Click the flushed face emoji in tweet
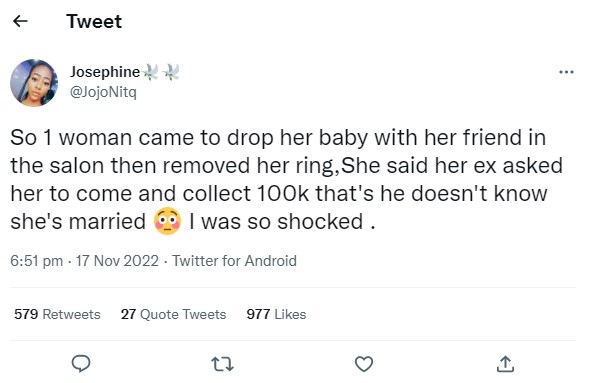 coord(167,221)
